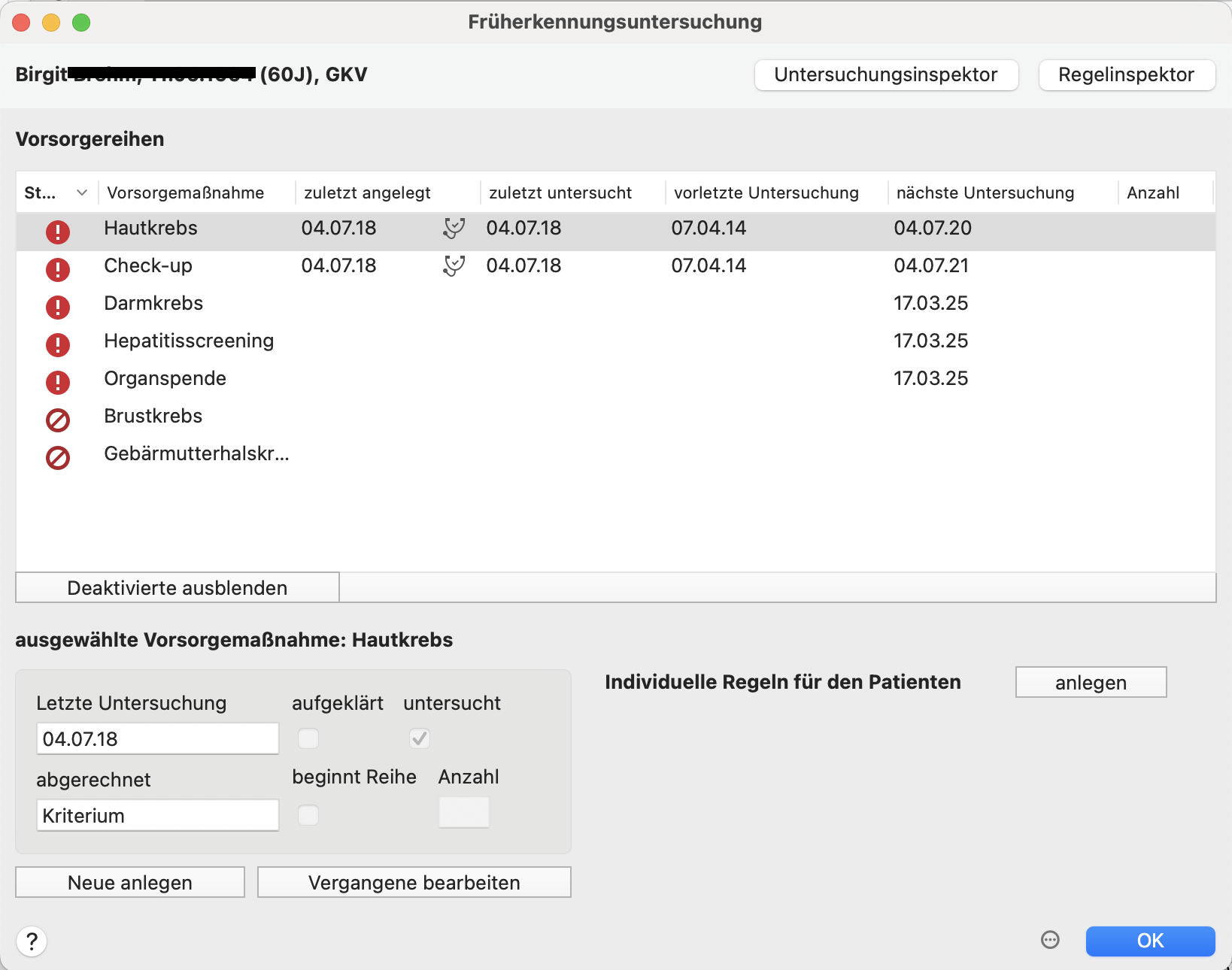Click the deactivated icon beside Brustkrebs
Screen dimensions: 1232x970
[58, 420]
